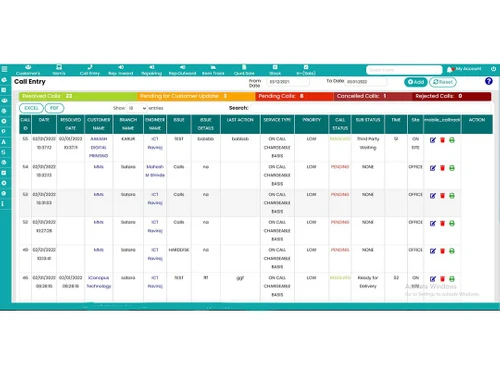Sort by CALL STATUS column header
The width and height of the screenshot is (500, 375).
(340, 124)
